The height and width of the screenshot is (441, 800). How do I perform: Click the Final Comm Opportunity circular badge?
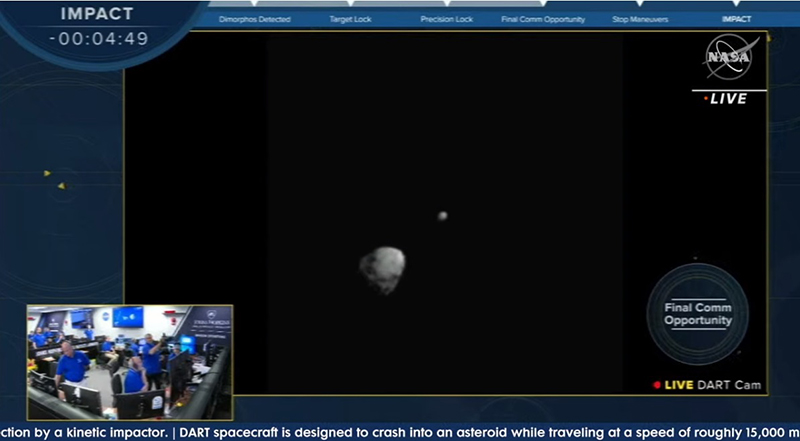[697, 314]
